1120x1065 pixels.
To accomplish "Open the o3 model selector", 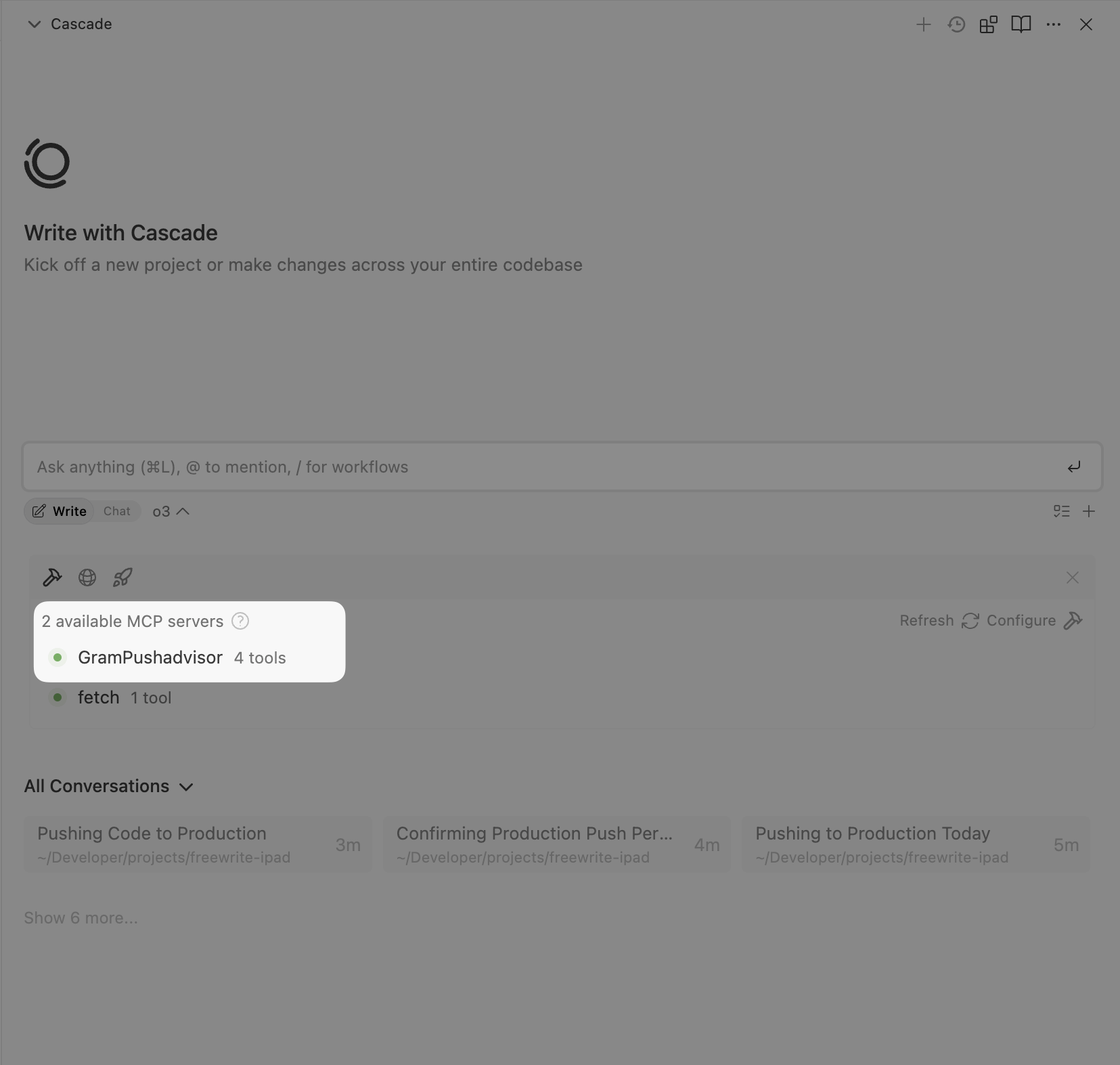I will pyautogui.click(x=171, y=512).
